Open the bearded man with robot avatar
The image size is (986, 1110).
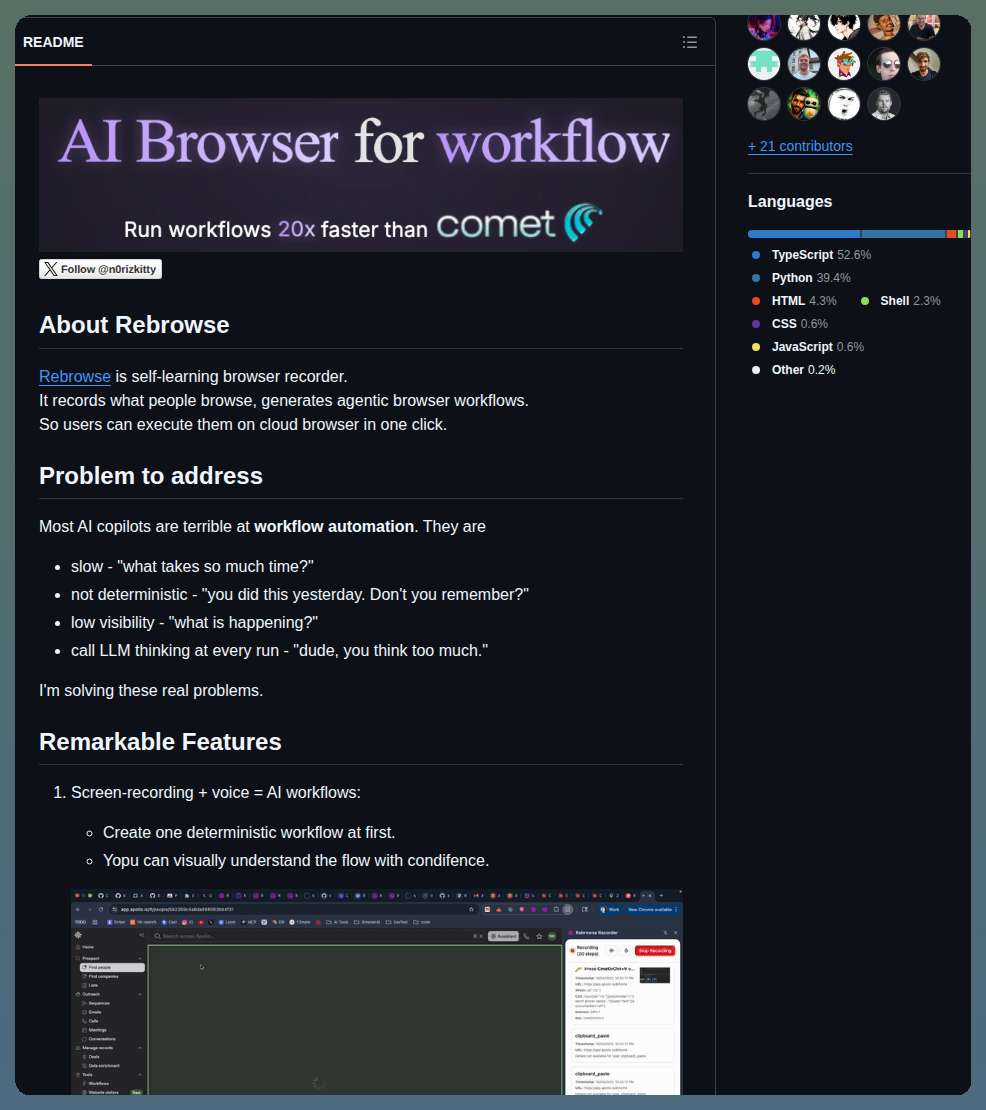pyautogui.click(x=804, y=104)
